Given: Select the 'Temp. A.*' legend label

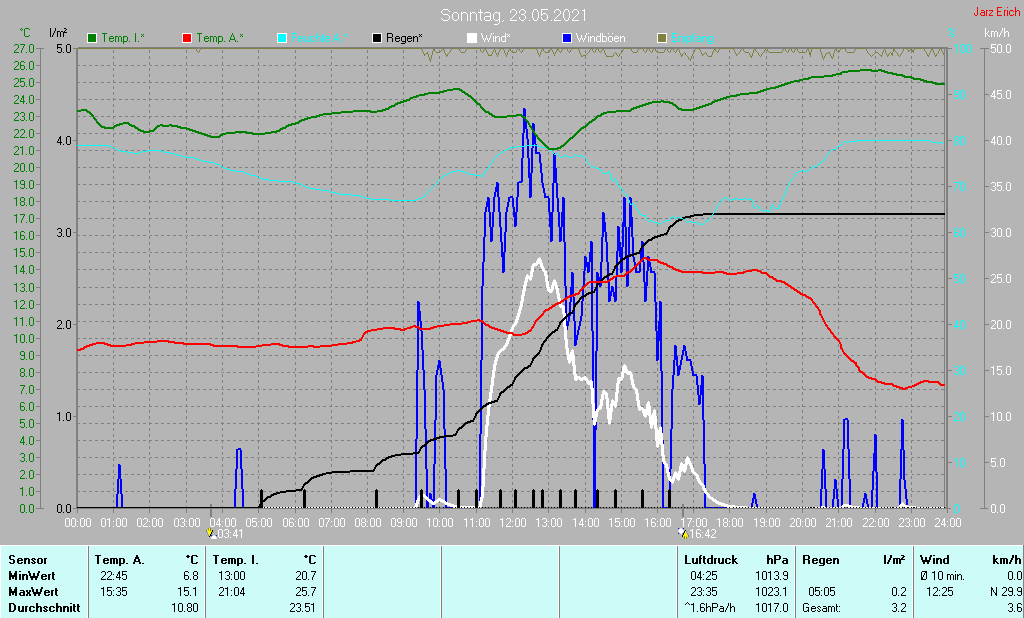Looking at the screenshot, I should (219, 38).
